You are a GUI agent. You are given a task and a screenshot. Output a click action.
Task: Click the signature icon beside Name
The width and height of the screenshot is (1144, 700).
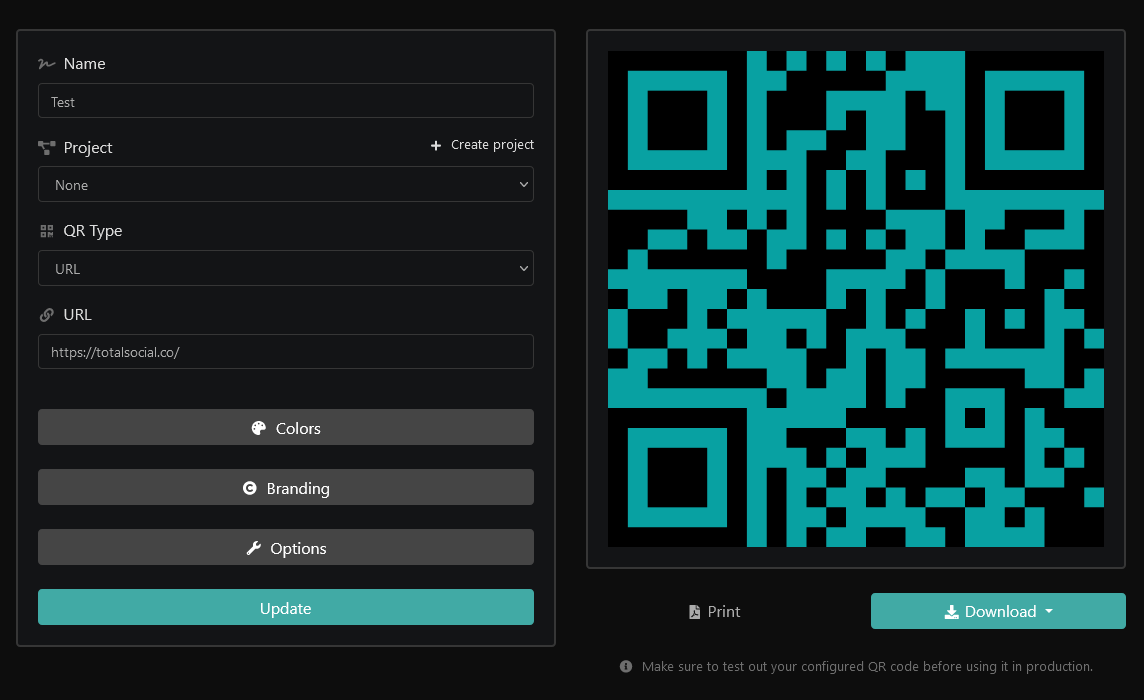46,64
